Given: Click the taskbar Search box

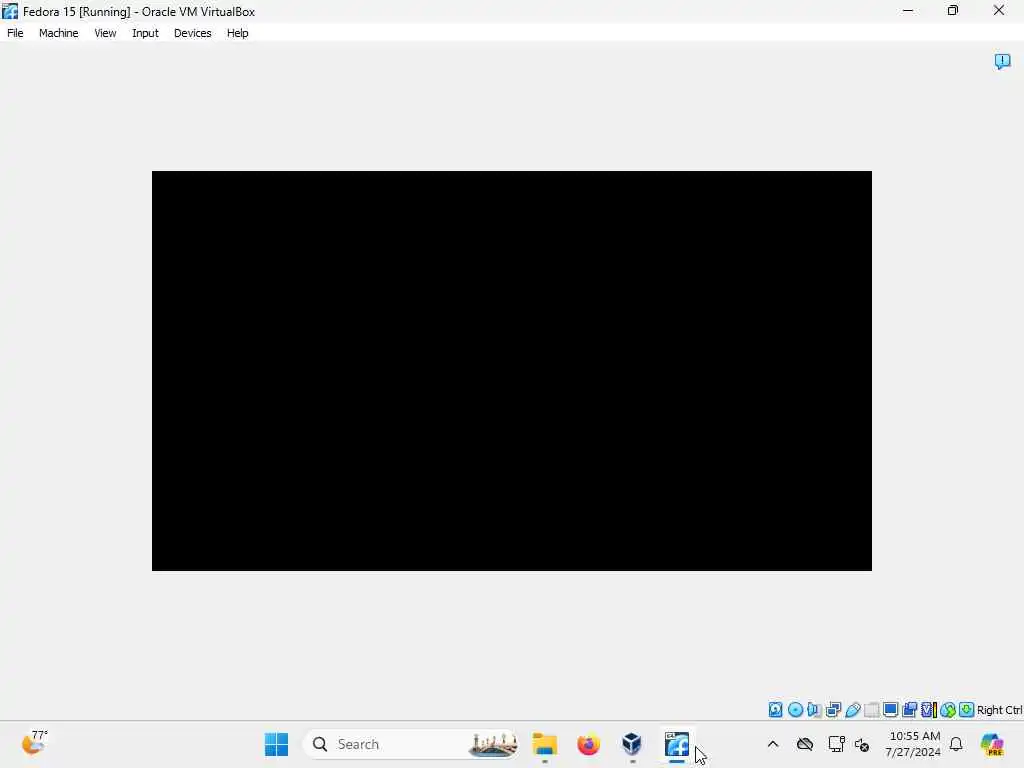Looking at the screenshot, I should pyautogui.click(x=411, y=744).
